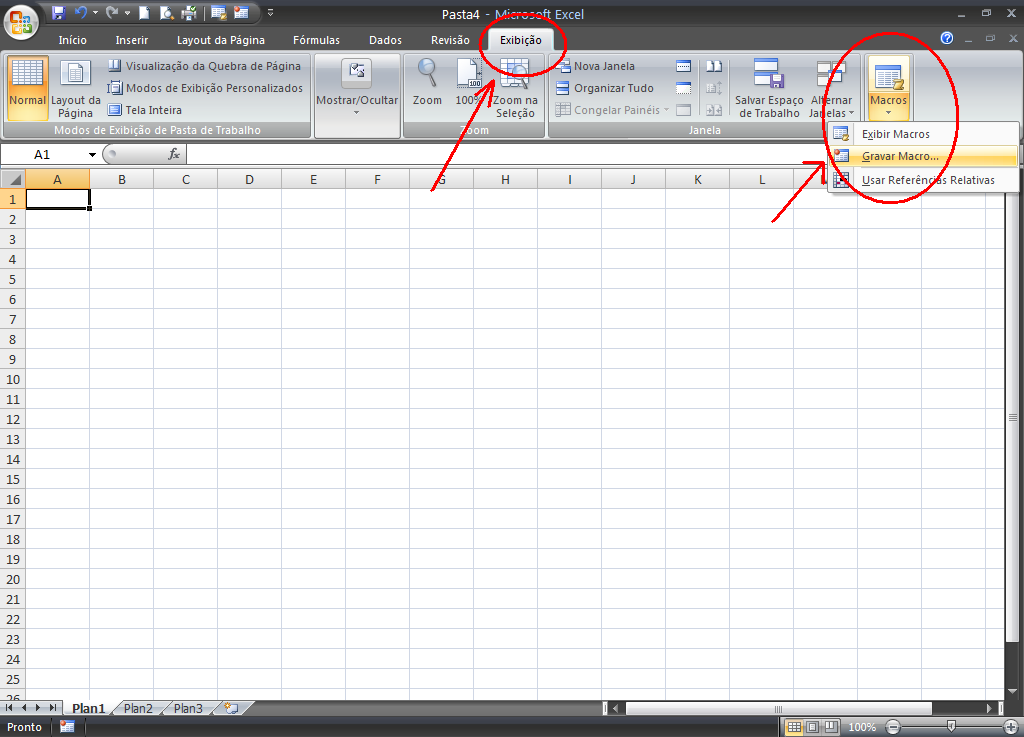Switch to the Início tab
Screen dimensions: 1024x737
coord(72,40)
